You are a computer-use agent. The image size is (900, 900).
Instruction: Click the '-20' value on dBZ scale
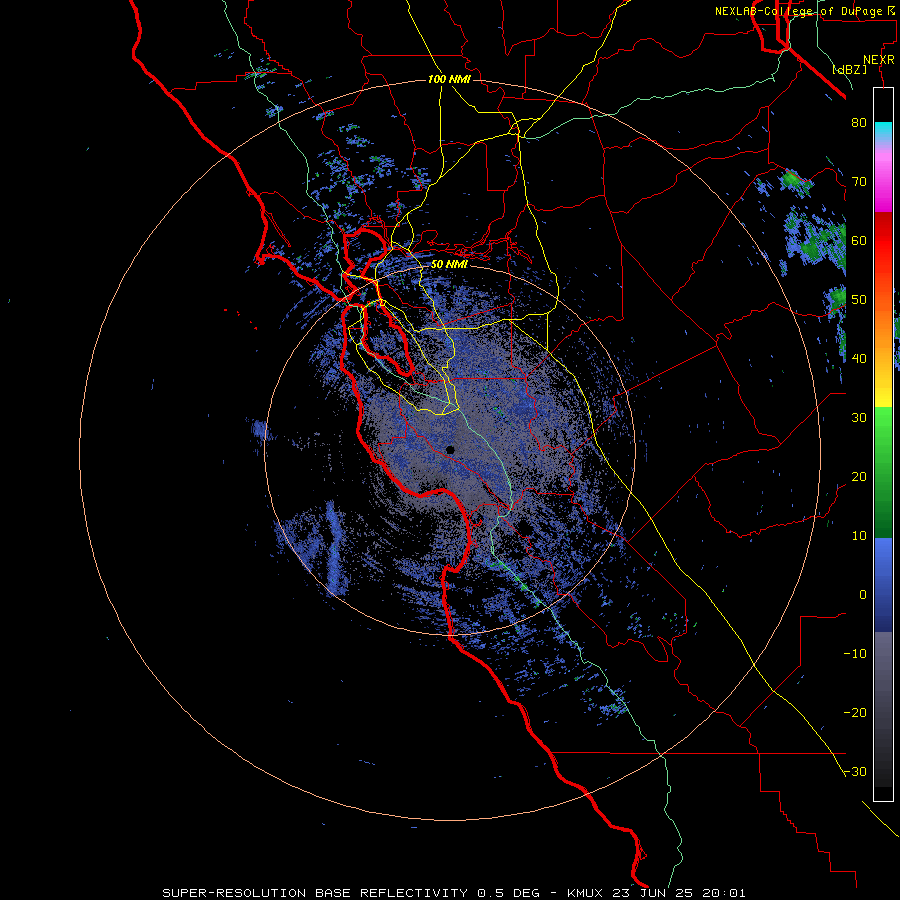pyautogui.click(x=855, y=712)
